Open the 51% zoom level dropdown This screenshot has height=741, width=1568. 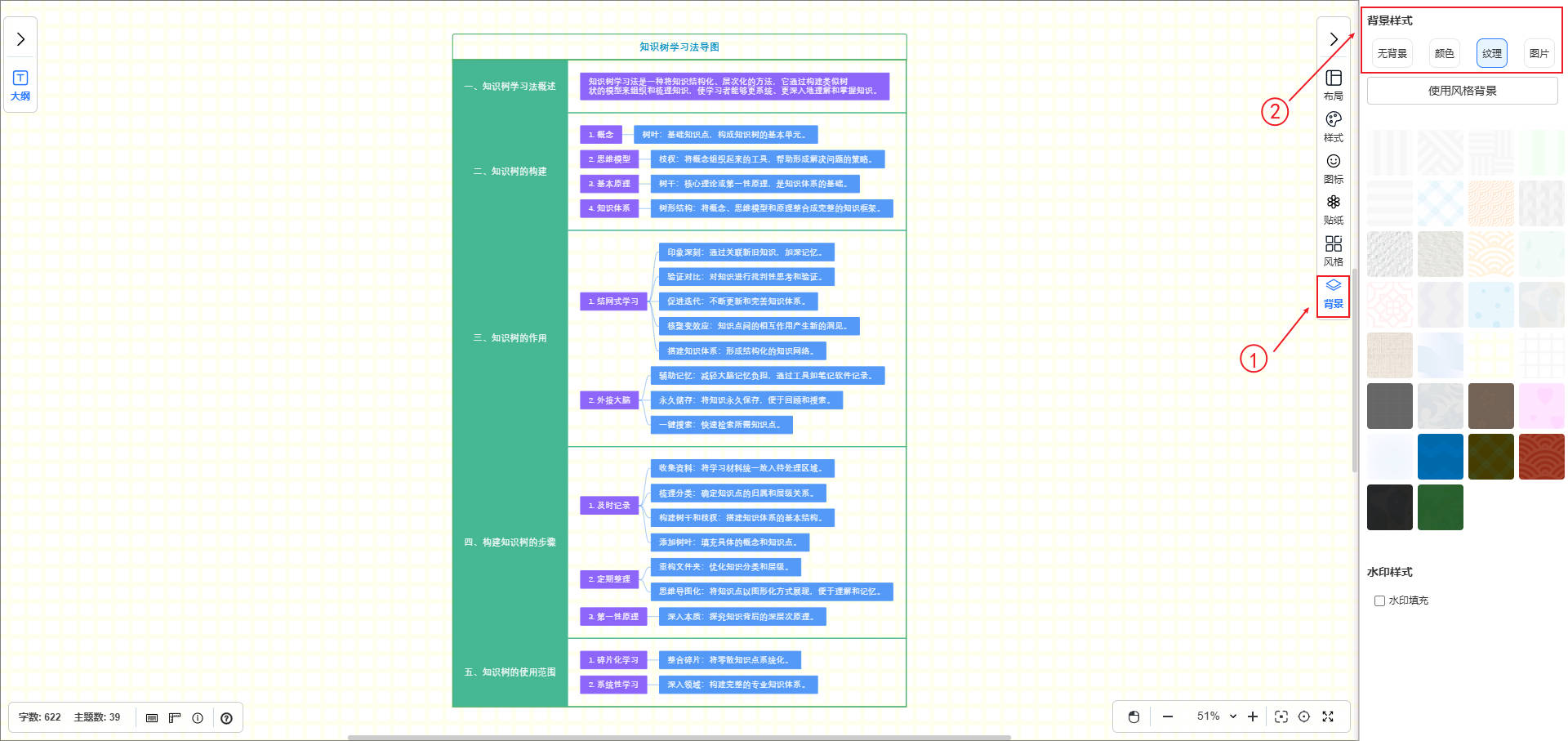(x=1216, y=716)
